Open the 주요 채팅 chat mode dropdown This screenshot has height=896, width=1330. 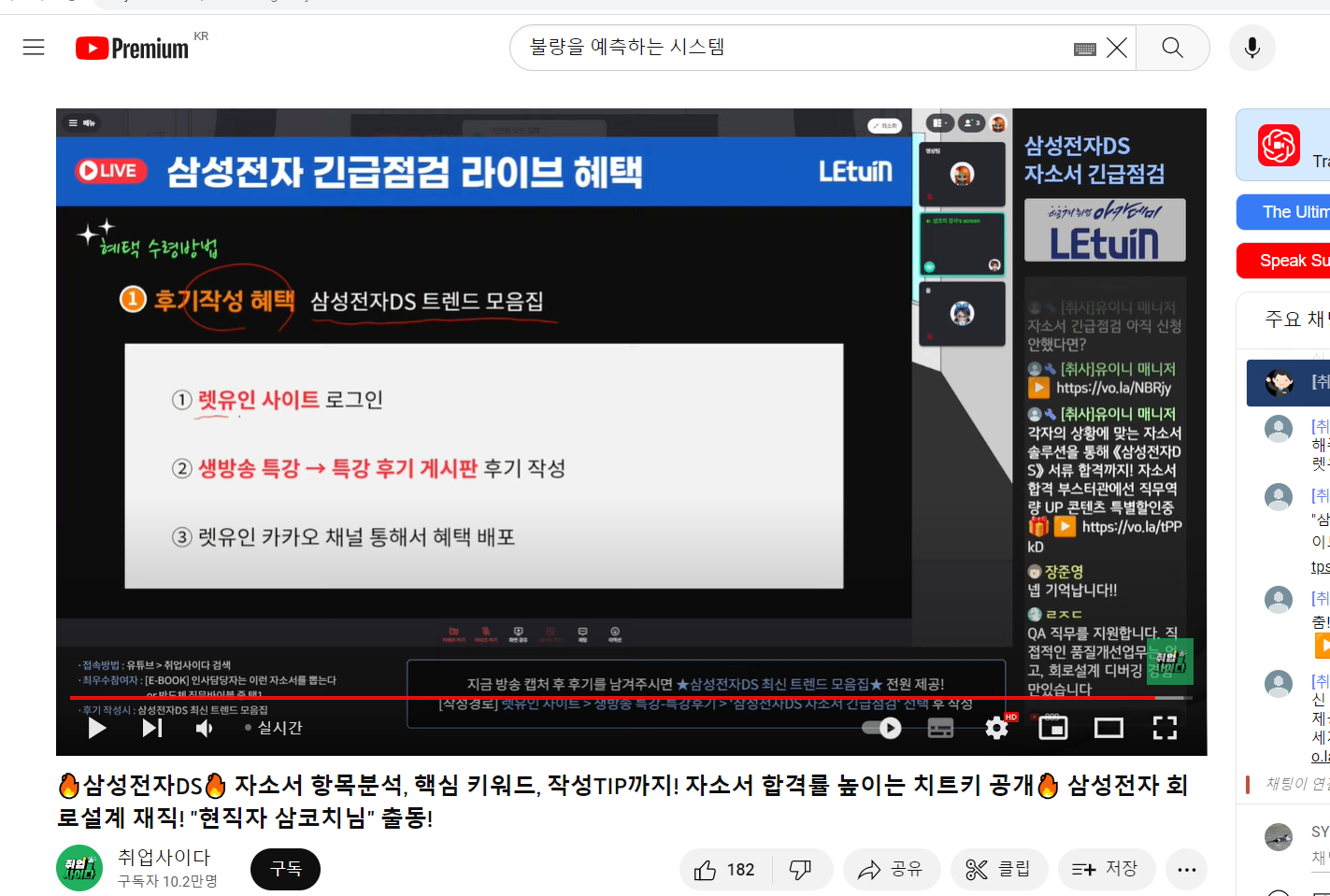[1295, 320]
